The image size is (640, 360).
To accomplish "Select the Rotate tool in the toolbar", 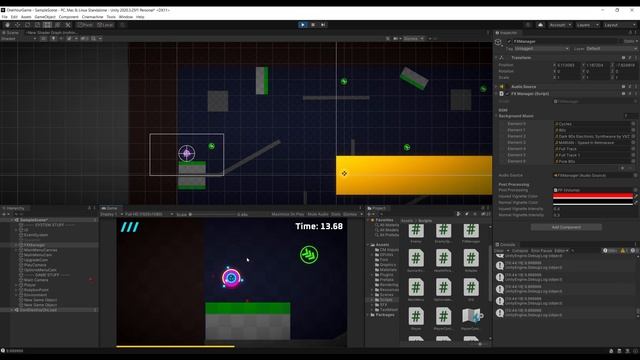I will coord(27,25).
